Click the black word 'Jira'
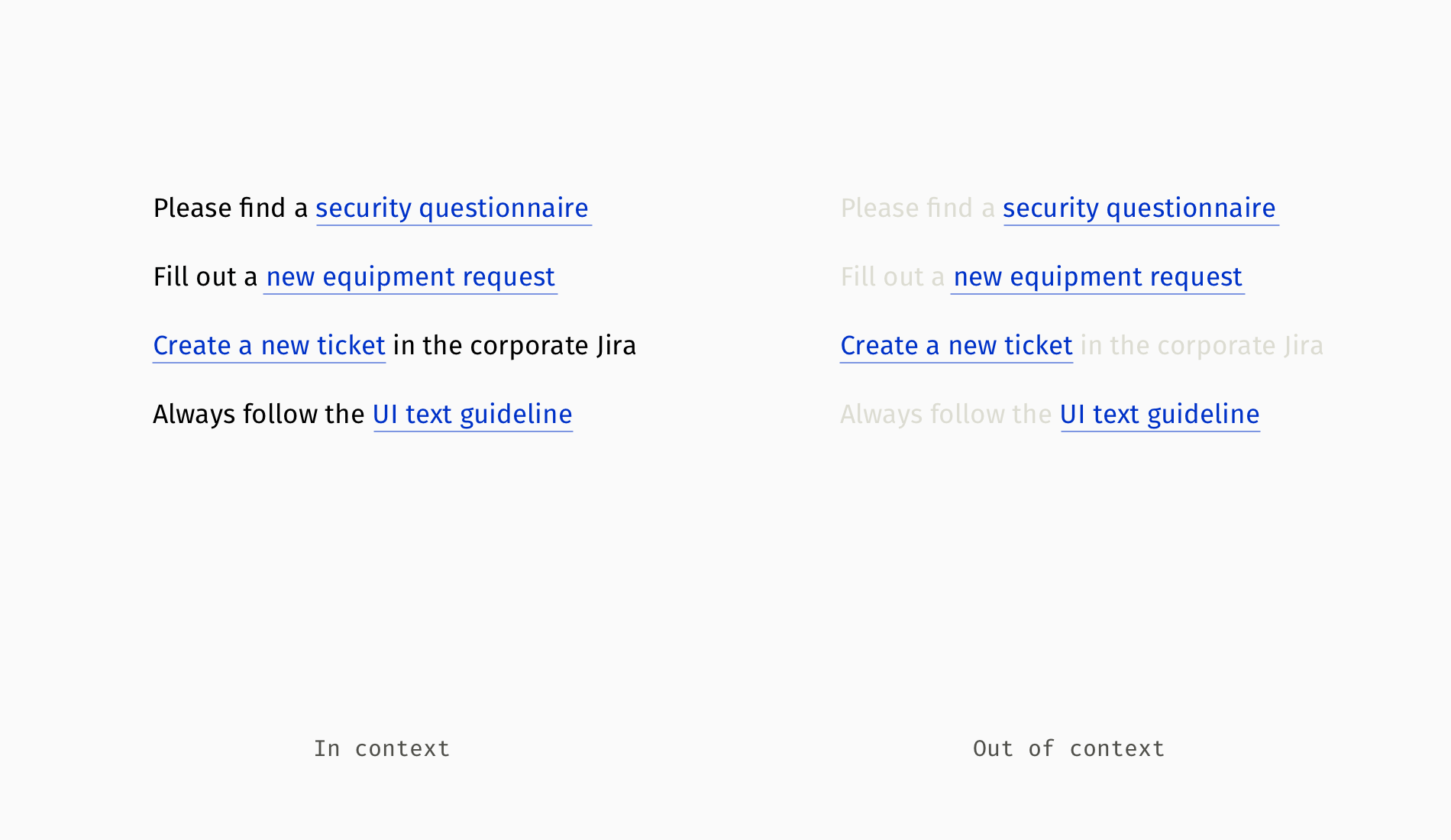This screenshot has width=1451, height=840. point(616,346)
